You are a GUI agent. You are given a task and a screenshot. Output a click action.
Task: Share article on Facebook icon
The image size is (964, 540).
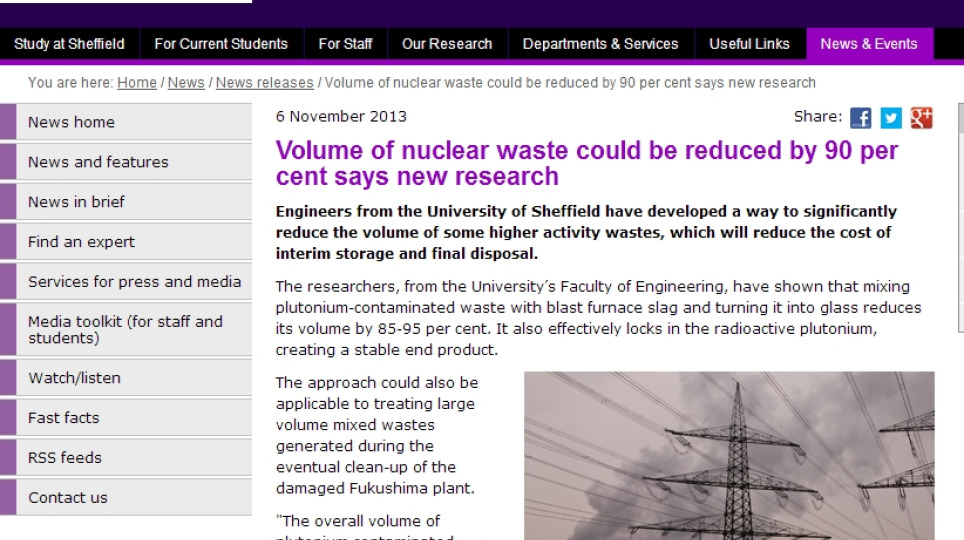pyautogui.click(x=861, y=118)
